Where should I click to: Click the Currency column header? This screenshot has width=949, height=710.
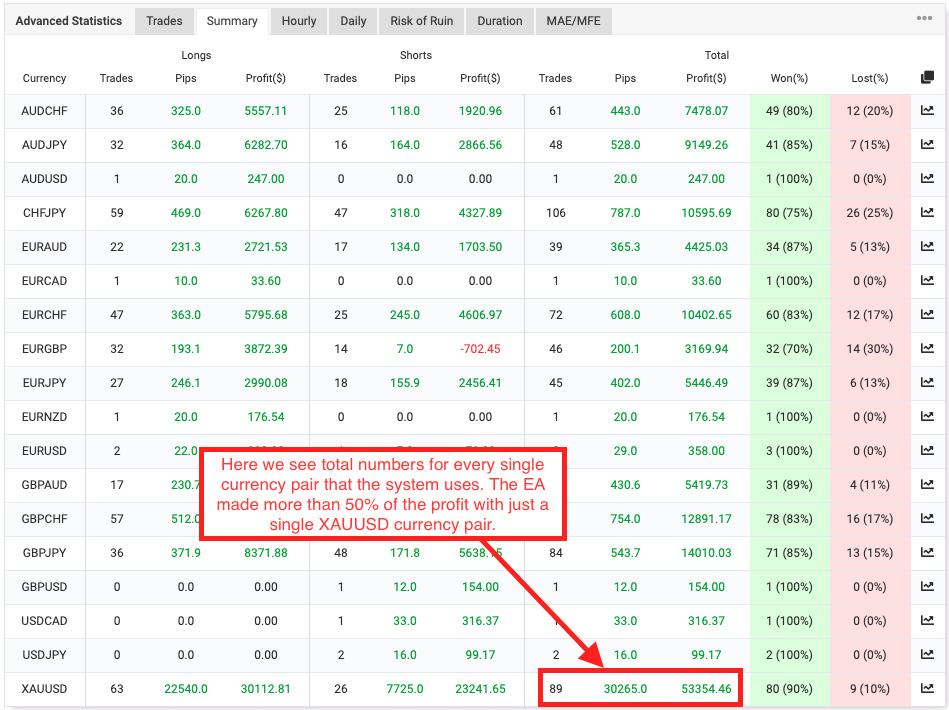tap(44, 78)
